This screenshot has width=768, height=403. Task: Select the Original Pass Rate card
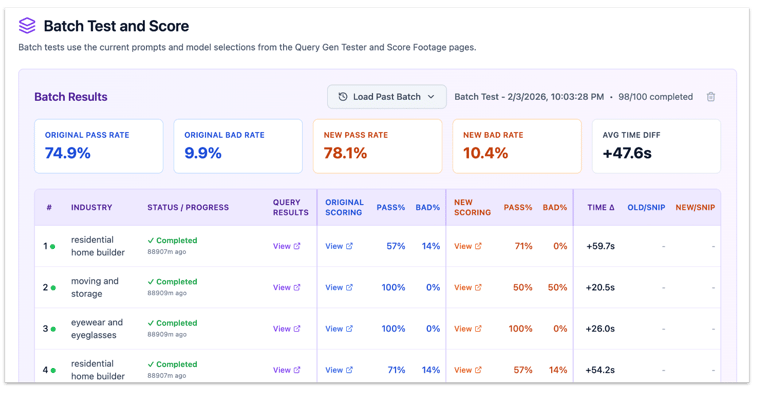[98, 146]
